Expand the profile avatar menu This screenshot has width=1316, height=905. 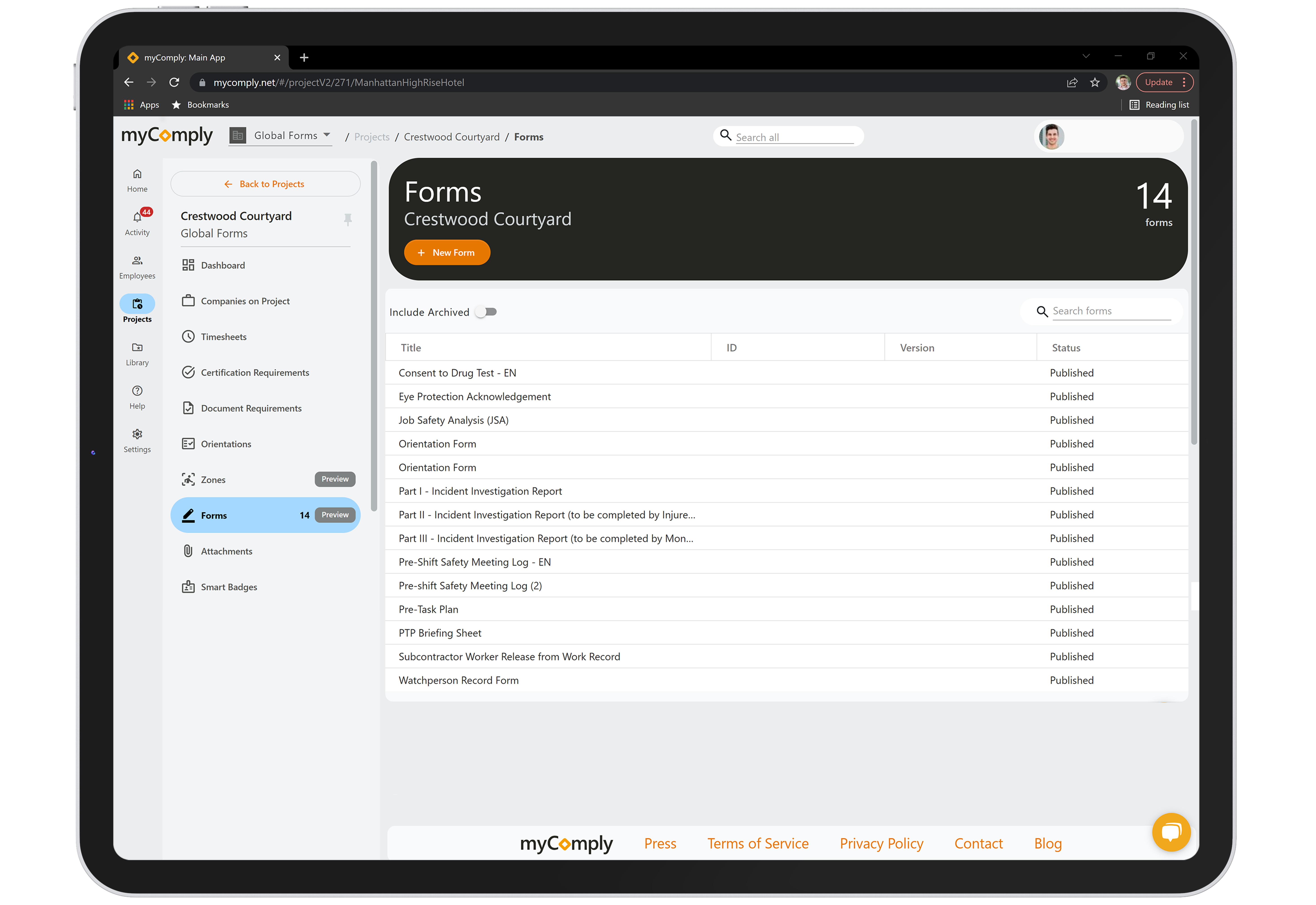pyautogui.click(x=1051, y=136)
